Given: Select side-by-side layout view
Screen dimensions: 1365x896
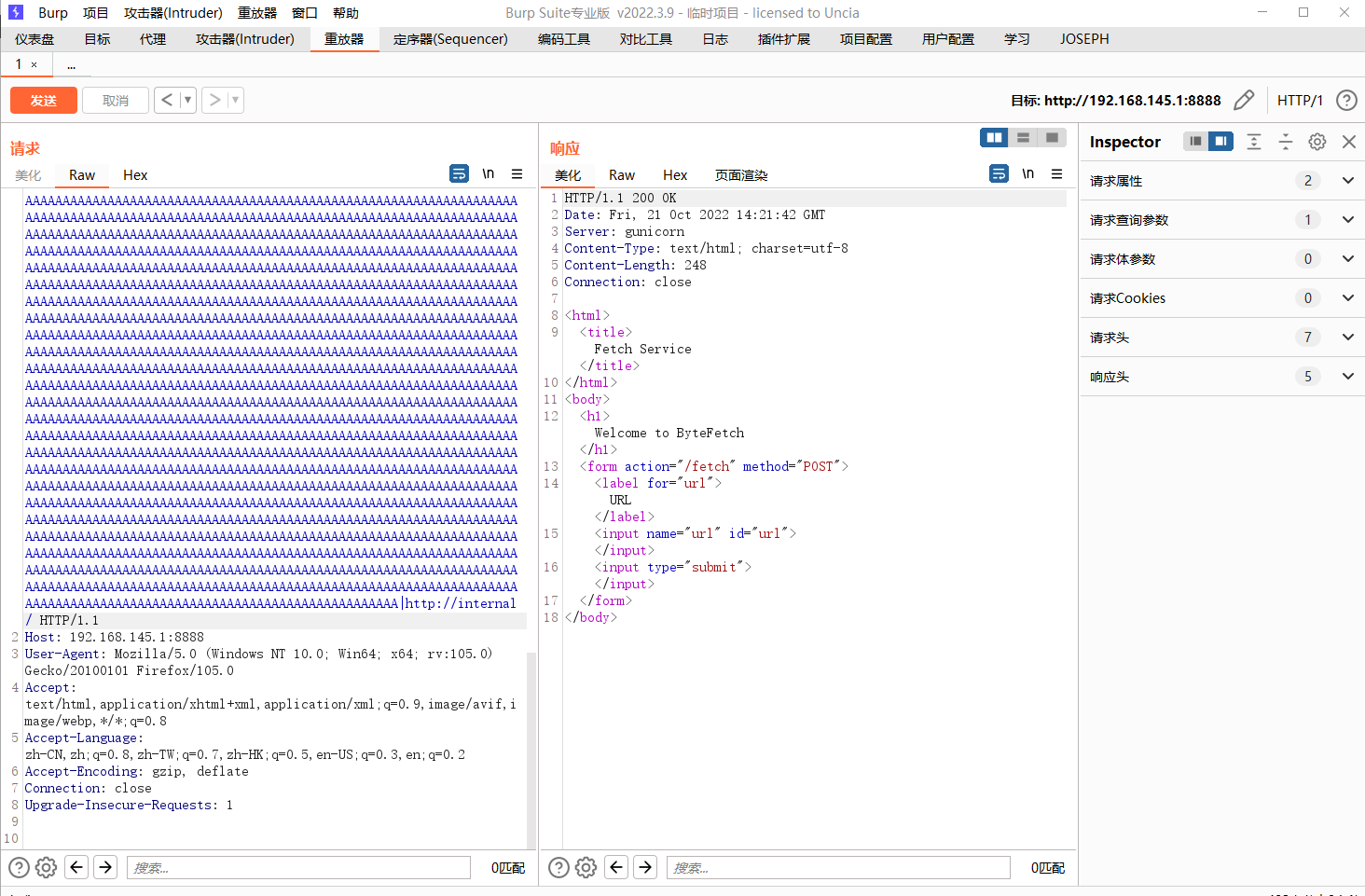Looking at the screenshot, I should coord(994,137).
